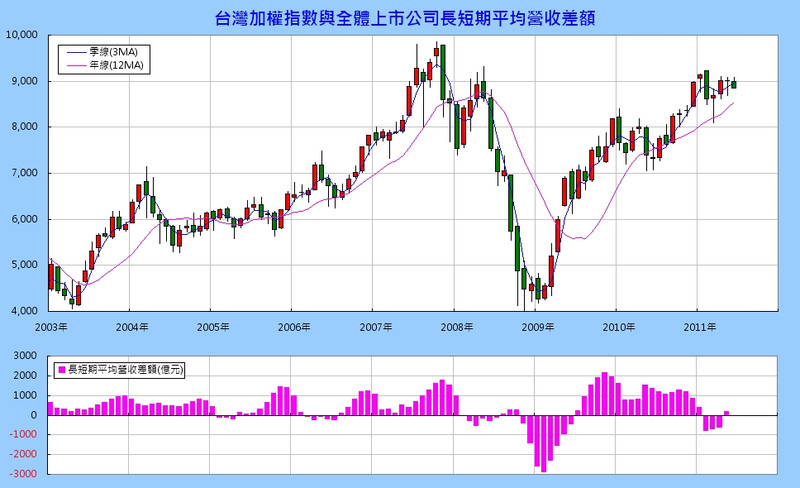The width and height of the screenshot is (800, 488).
Task: Click the 2000 label on lower chart axis
Action: point(27,375)
